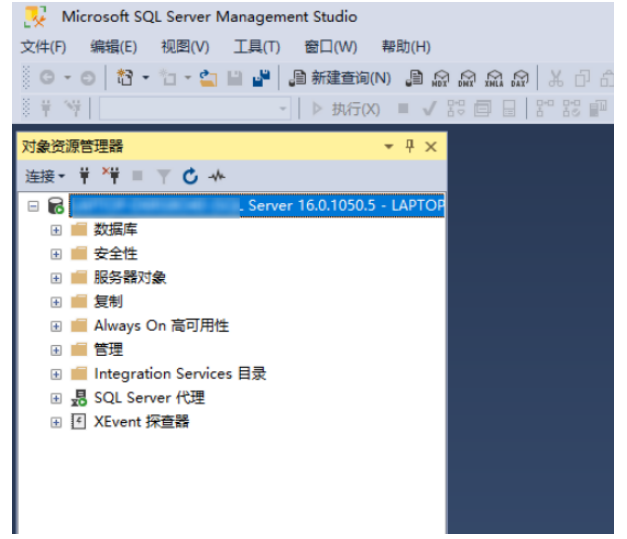Click the parse checkmark icon

point(429,108)
